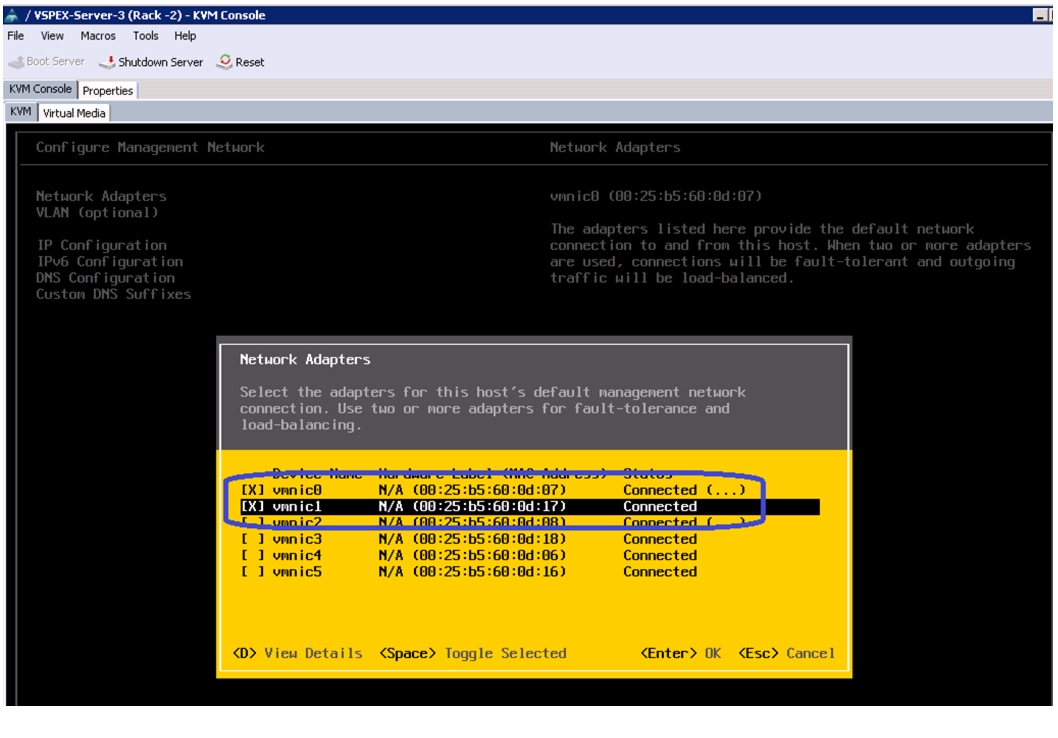Open the Virtual Media tab
Image resolution: width=1058 pixels, height=738 pixels.
click(74, 113)
